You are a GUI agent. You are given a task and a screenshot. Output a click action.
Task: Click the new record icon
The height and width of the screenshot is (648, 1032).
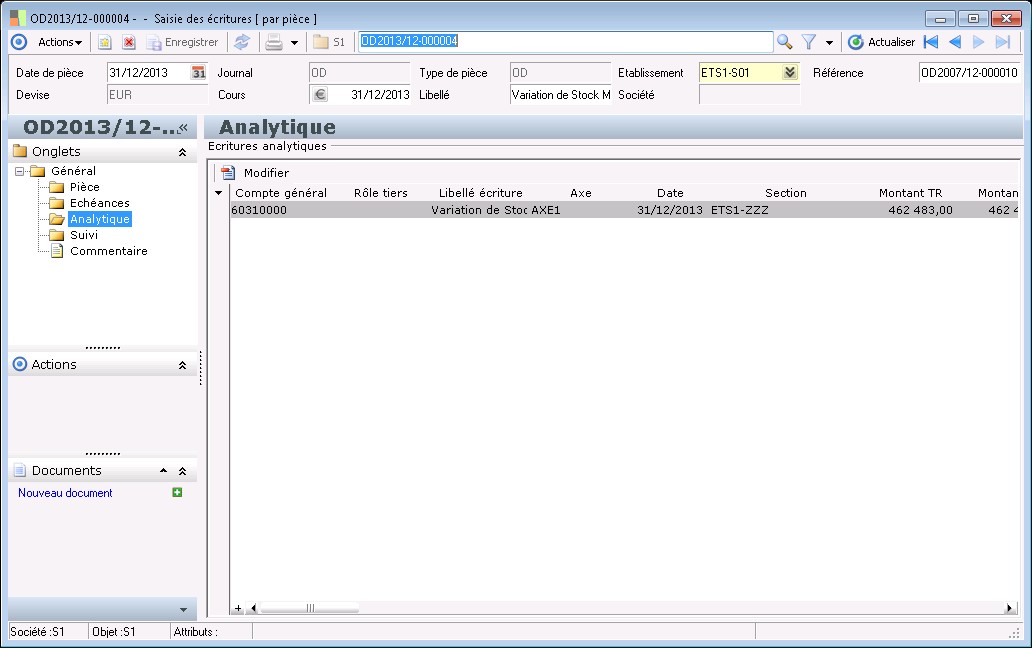tap(105, 42)
